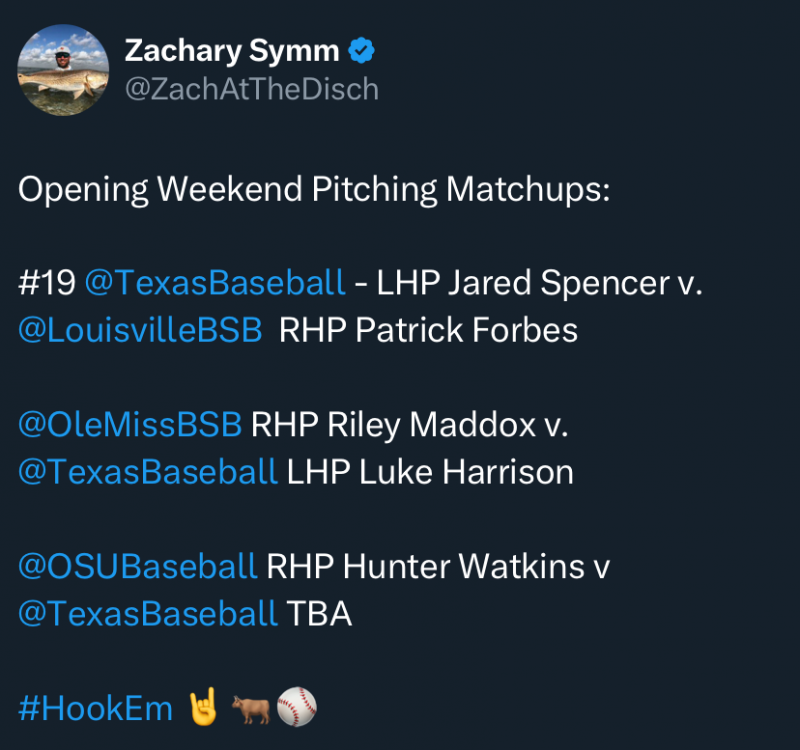Click the Zachary Symm display name
The height and width of the screenshot is (750, 800).
point(231,50)
